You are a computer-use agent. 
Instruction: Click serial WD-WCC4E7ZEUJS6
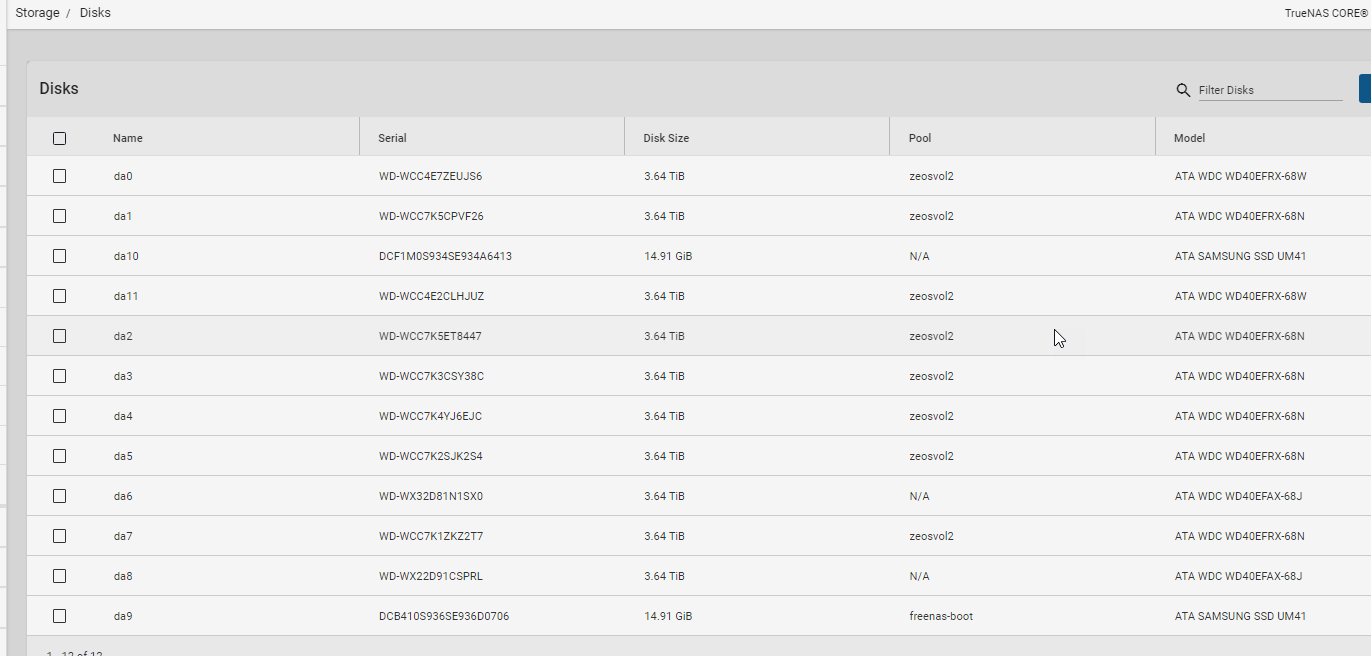[430, 176]
